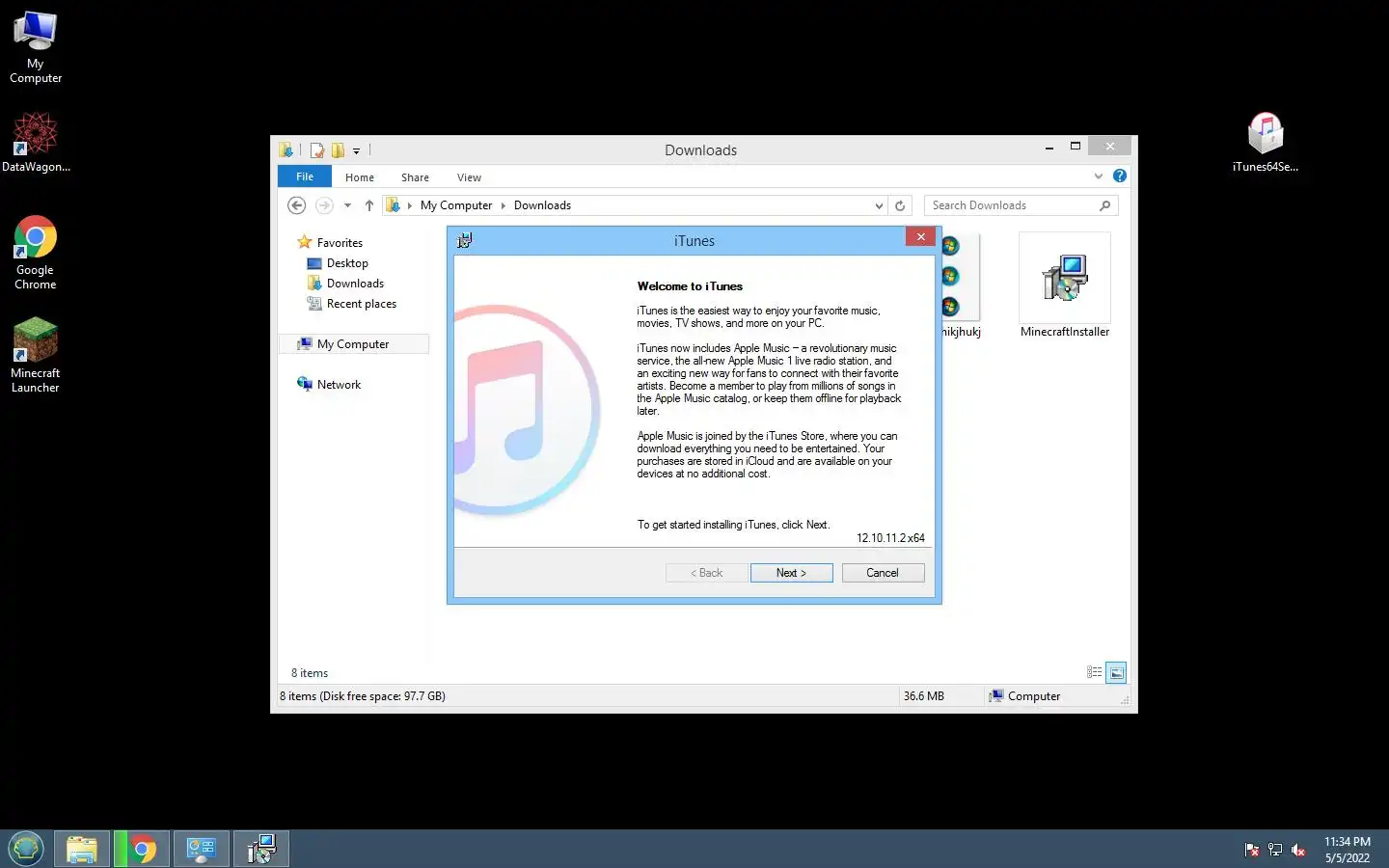This screenshot has width=1389, height=868.
Task: Go up one folder level
Action: point(369,205)
